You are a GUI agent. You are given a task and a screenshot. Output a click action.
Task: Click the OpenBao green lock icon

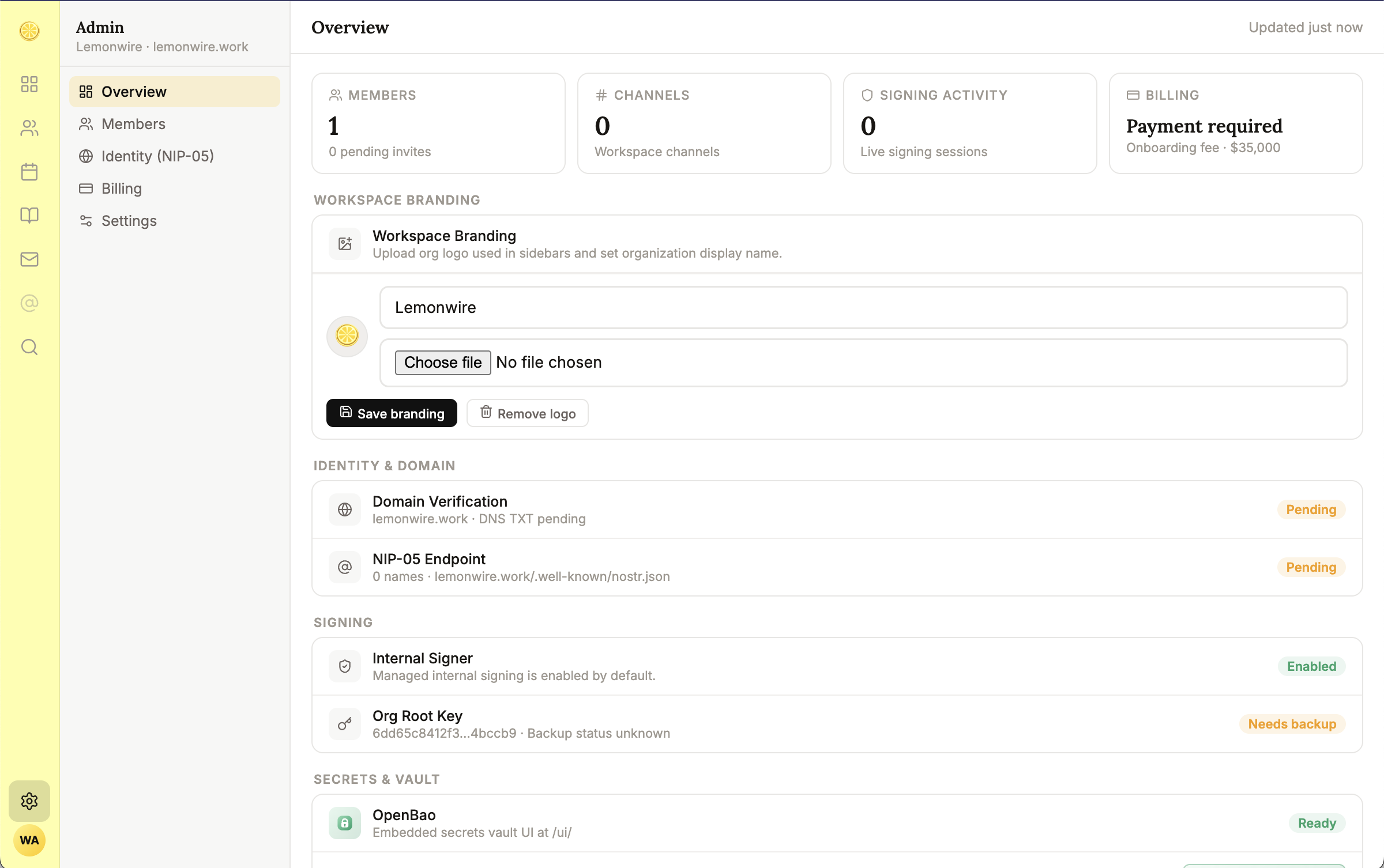(x=345, y=823)
